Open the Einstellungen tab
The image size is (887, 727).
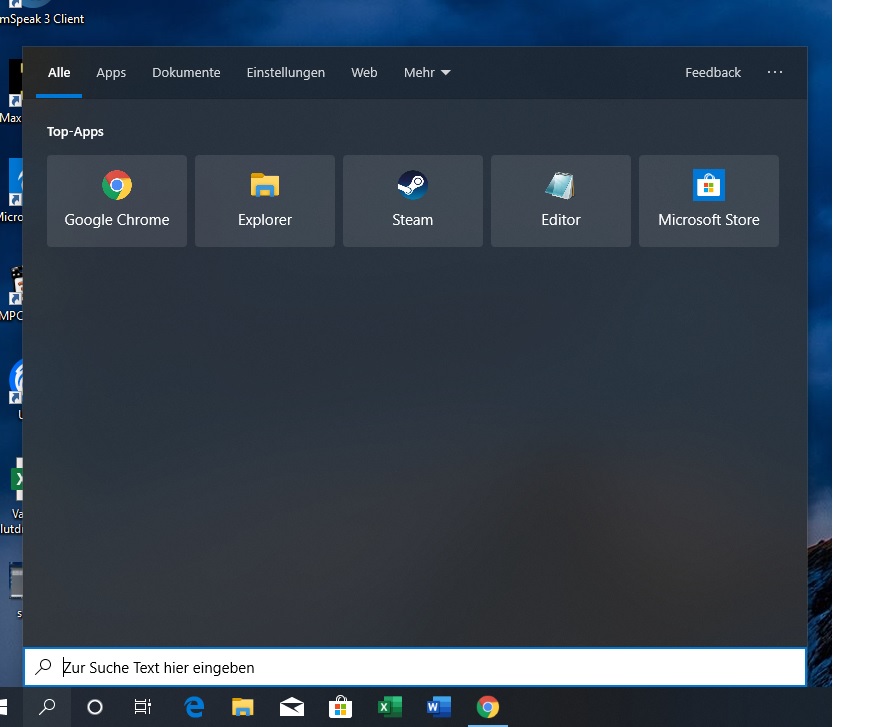coord(286,72)
